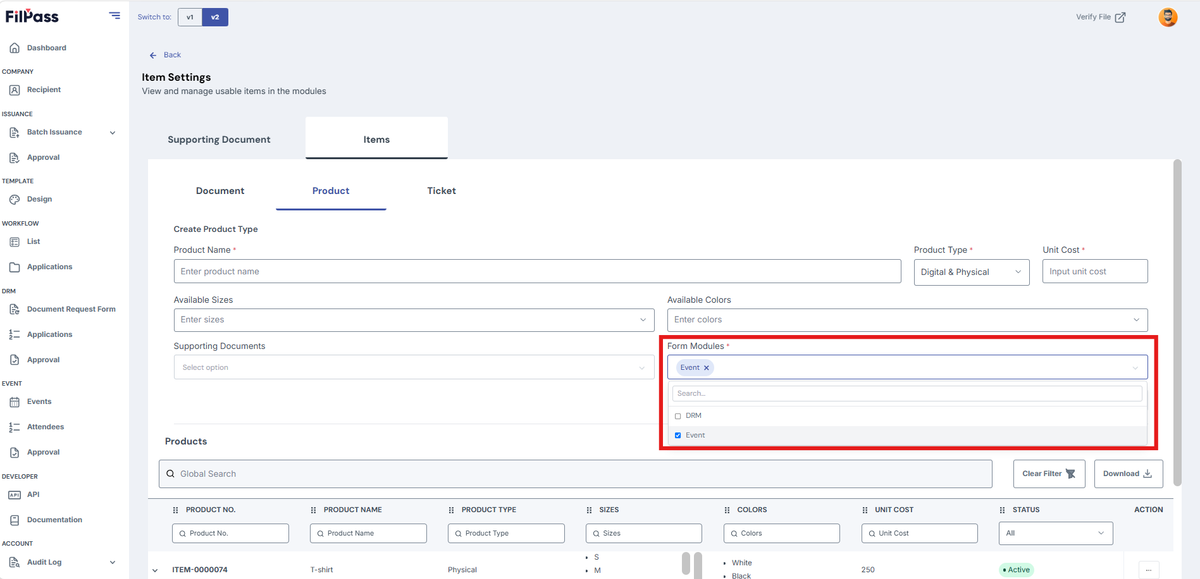The width and height of the screenshot is (1200, 579).
Task: Open the T-shirt row action menu
Action: [1148, 570]
